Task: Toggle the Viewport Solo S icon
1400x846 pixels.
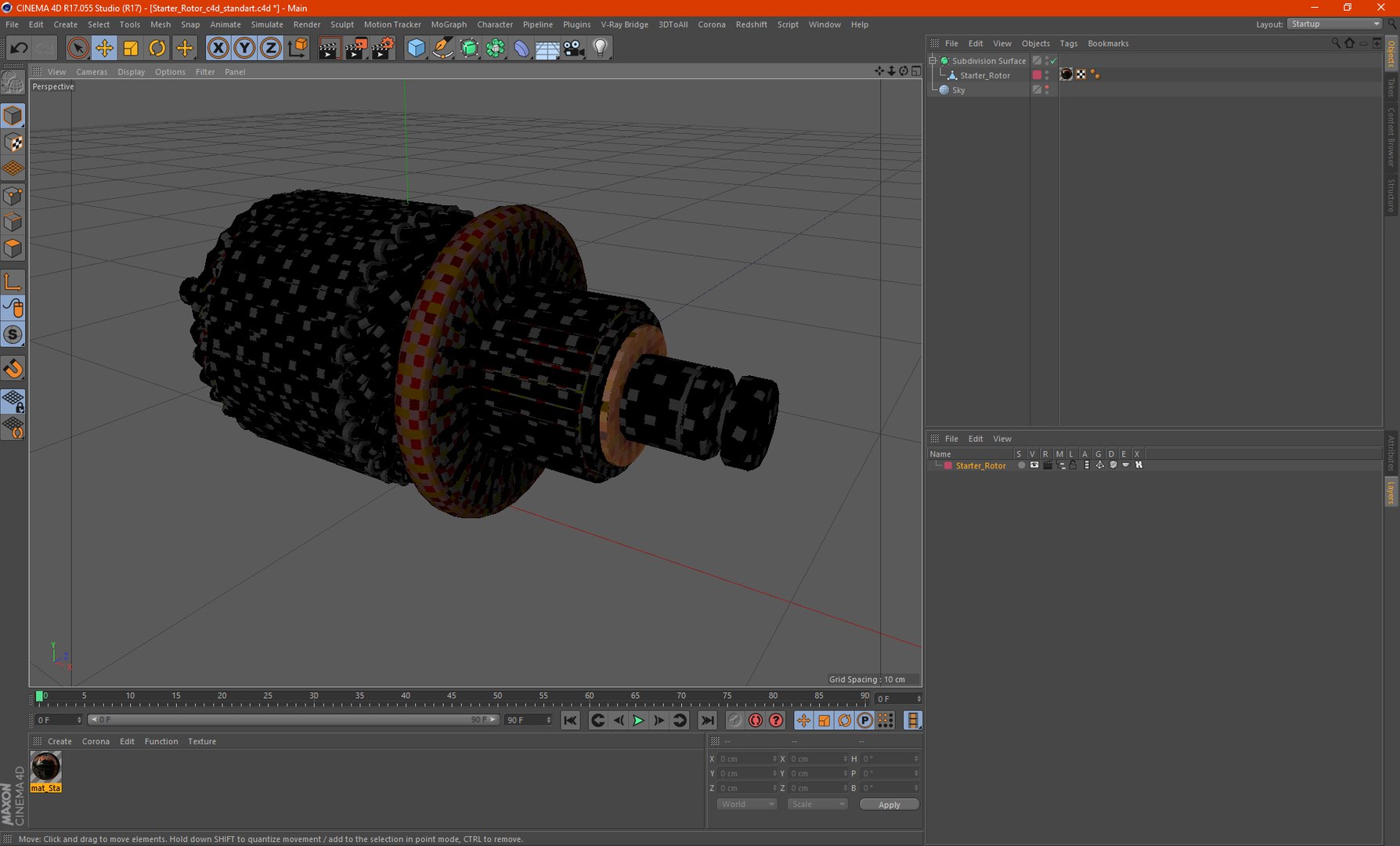Action: 13,335
